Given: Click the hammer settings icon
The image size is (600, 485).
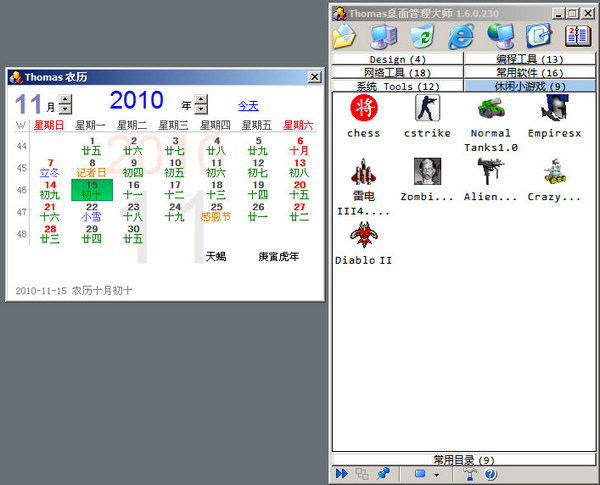Looking at the screenshot, I should [469, 474].
